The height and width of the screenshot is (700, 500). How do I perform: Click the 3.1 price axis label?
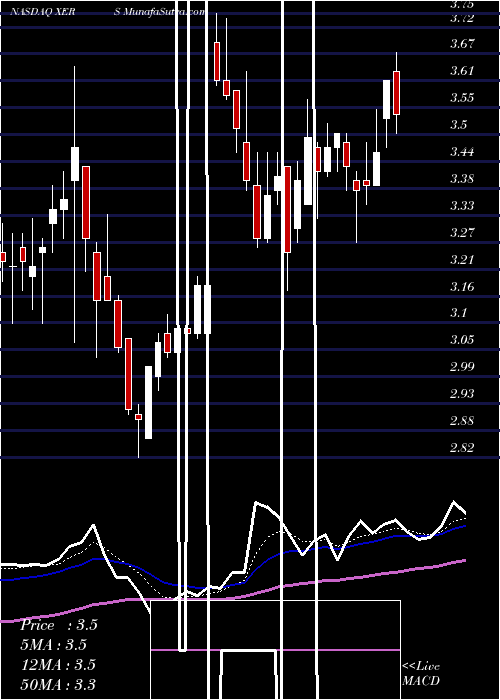pyautogui.click(x=458, y=312)
